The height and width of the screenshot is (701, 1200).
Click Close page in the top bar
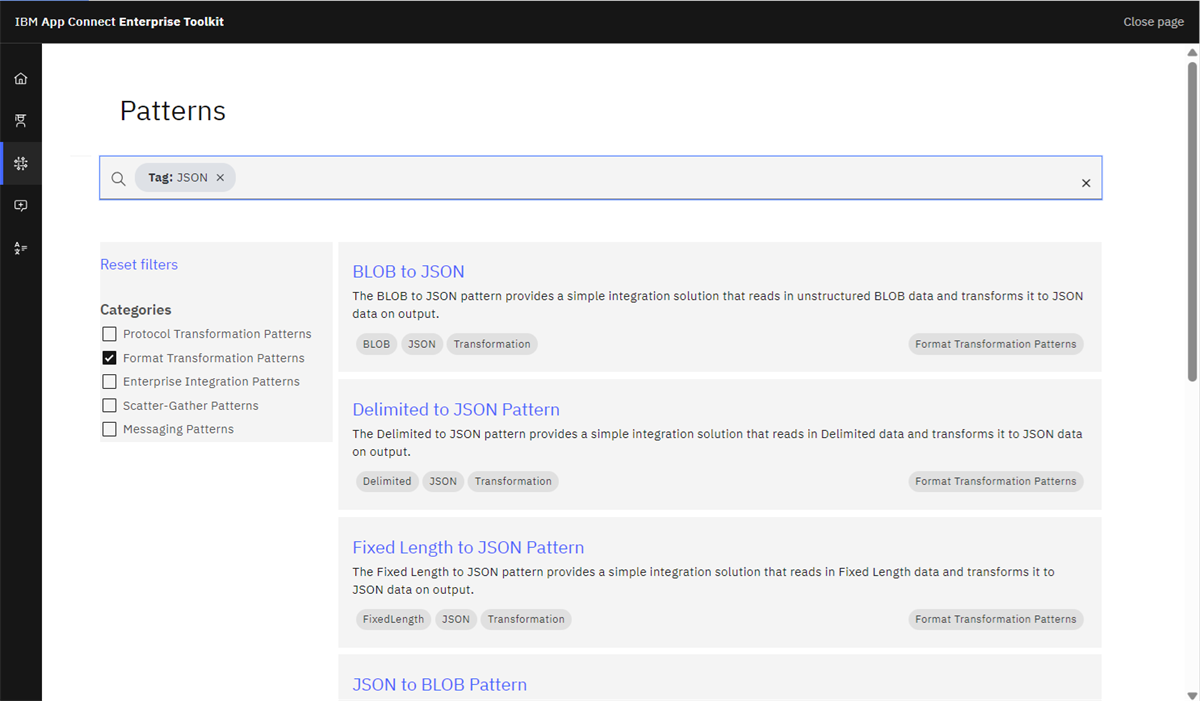[x=1153, y=21]
